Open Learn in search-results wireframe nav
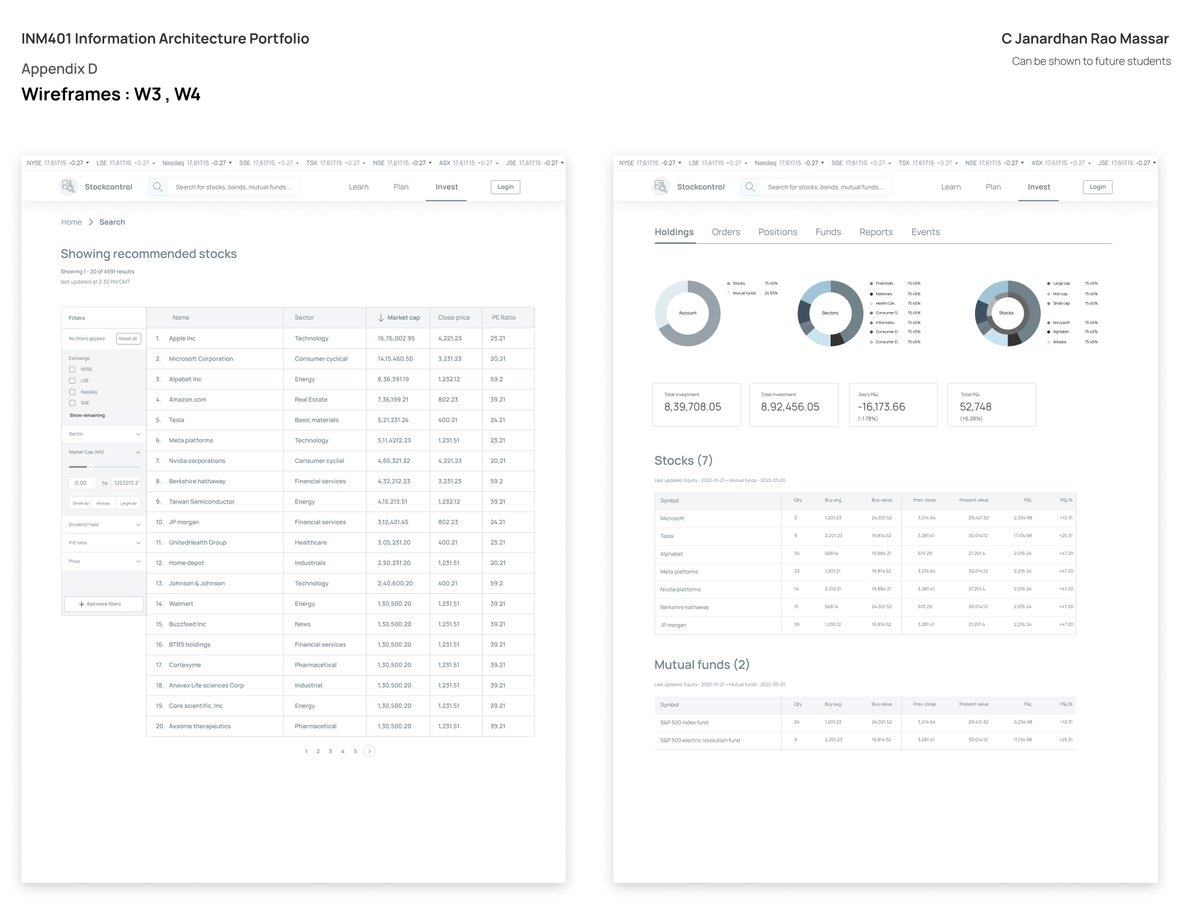This screenshot has width=1200, height=923. pyautogui.click(x=358, y=187)
